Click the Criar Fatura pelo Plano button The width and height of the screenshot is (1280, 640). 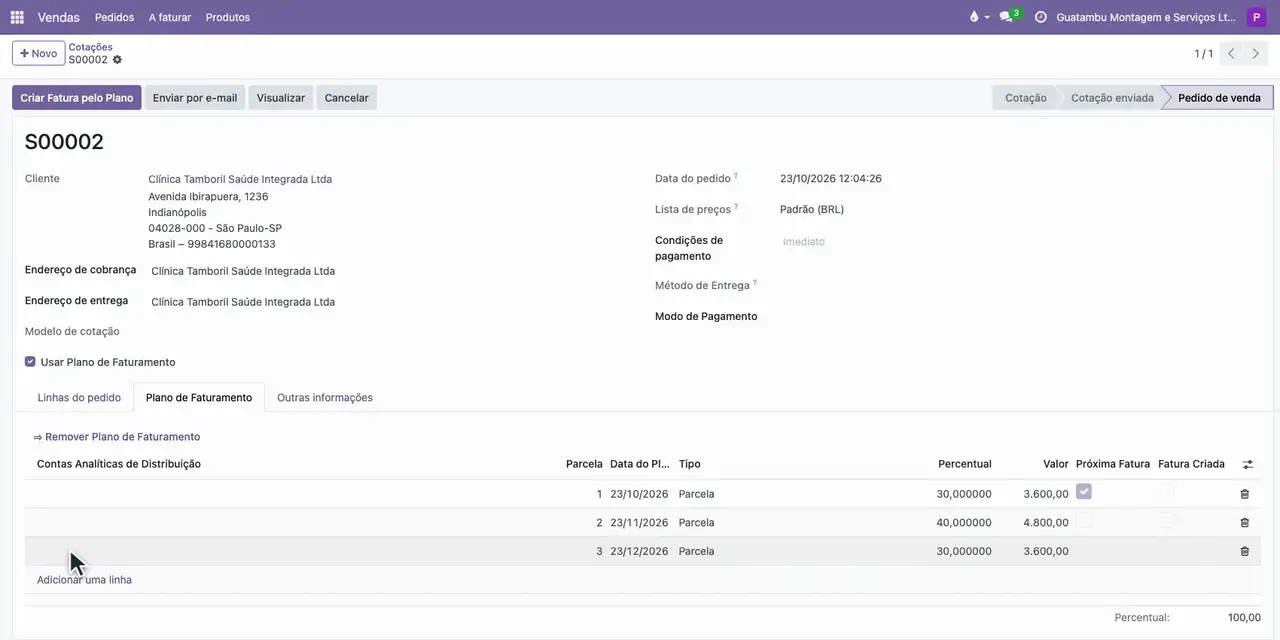point(77,98)
